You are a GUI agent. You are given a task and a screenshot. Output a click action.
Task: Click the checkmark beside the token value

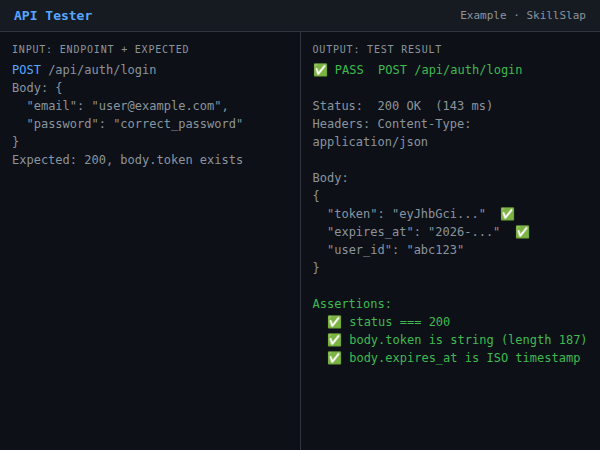click(507, 214)
